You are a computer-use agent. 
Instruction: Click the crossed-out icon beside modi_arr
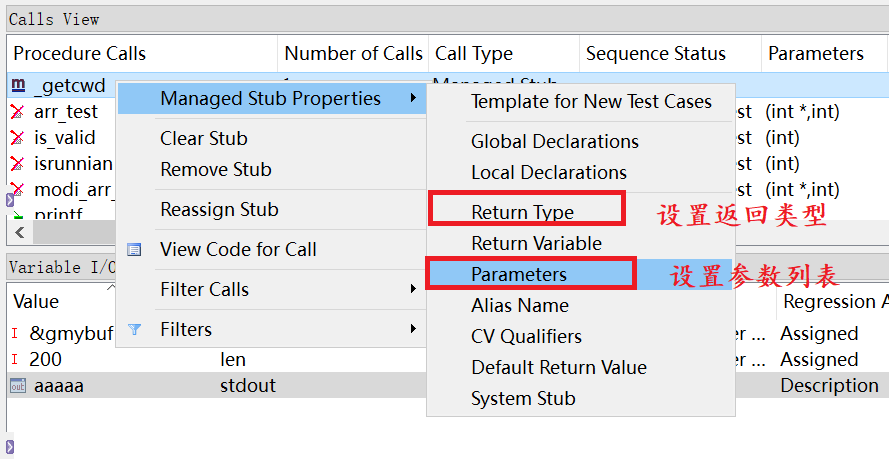pyautogui.click(x=17, y=190)
